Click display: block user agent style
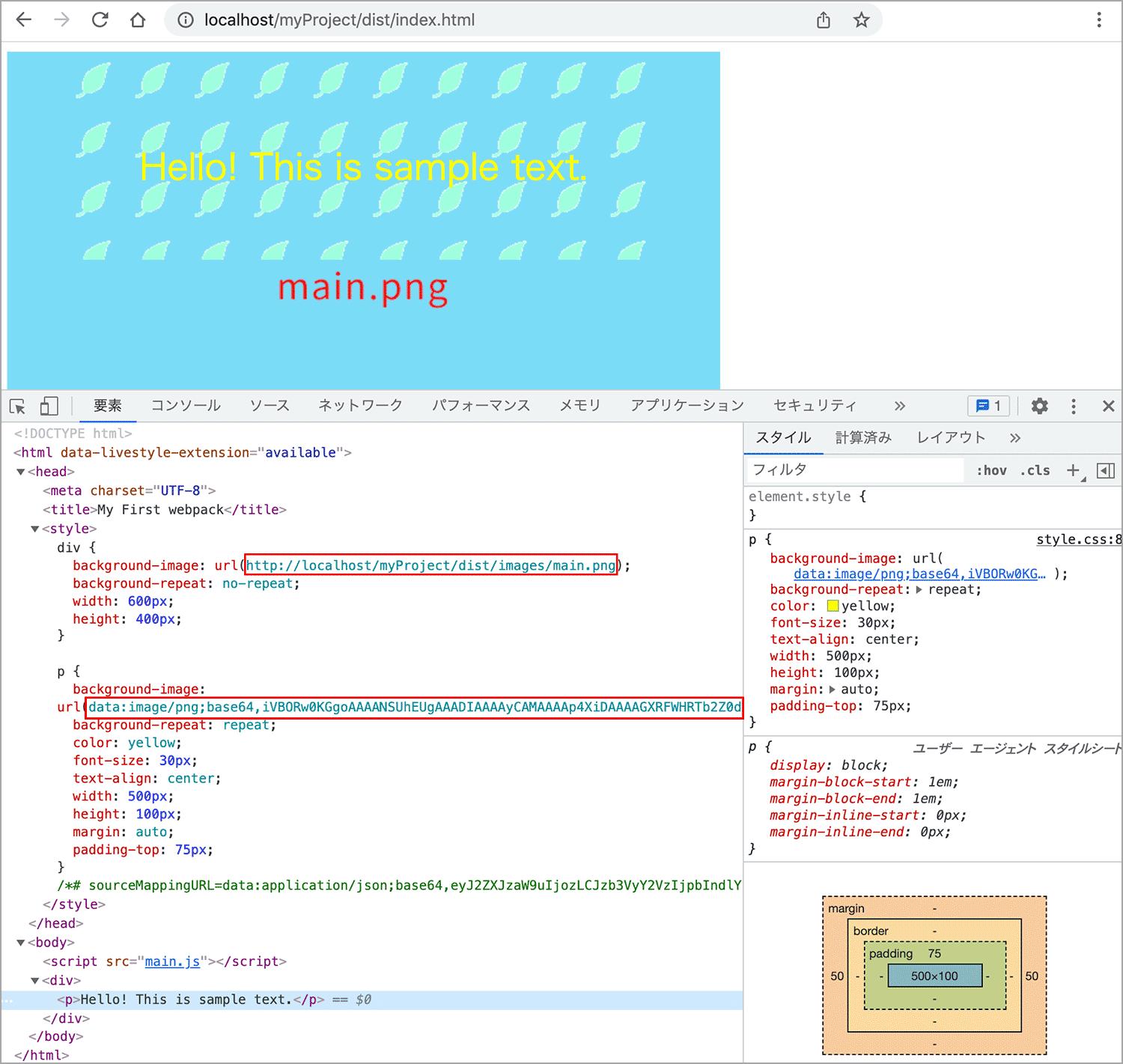The height and width of the screenshot is (1064, 1123). pyautogui.click(x=829, y=765)
